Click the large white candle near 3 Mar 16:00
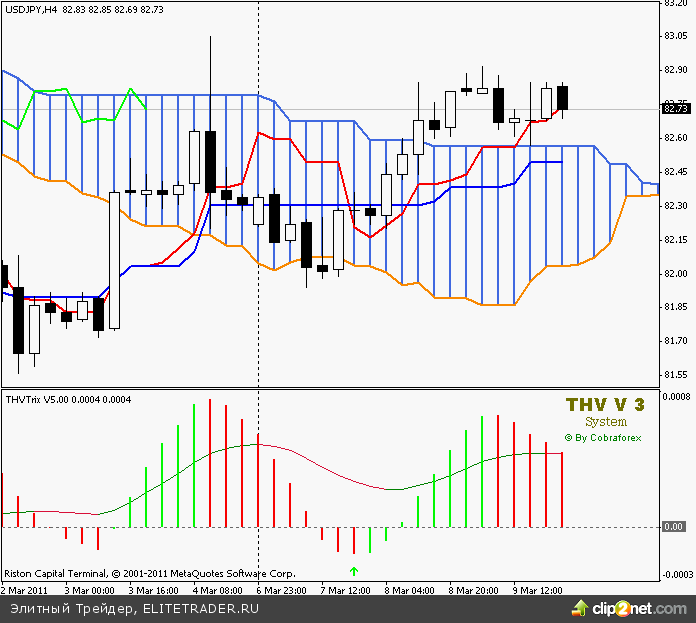This screenshot has height=623, width=696. point(114,260)
